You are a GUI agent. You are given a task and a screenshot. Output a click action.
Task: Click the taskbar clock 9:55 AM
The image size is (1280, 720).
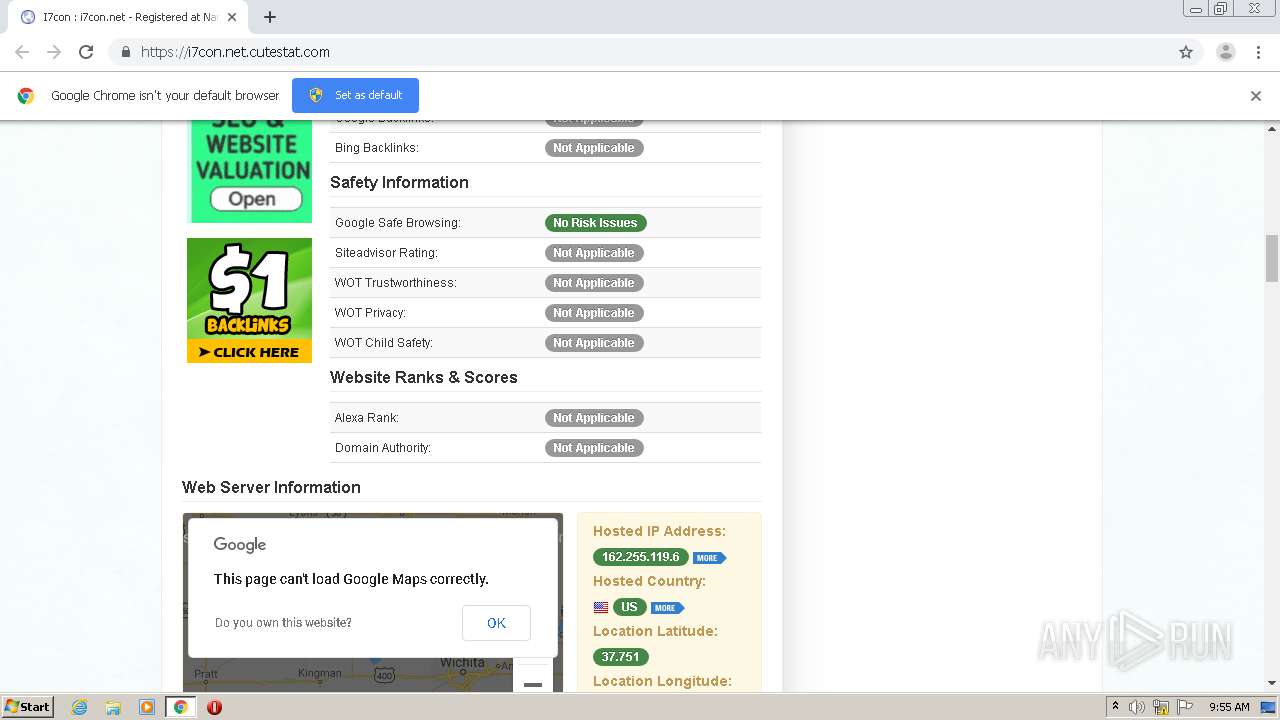tap(1229, 707)
